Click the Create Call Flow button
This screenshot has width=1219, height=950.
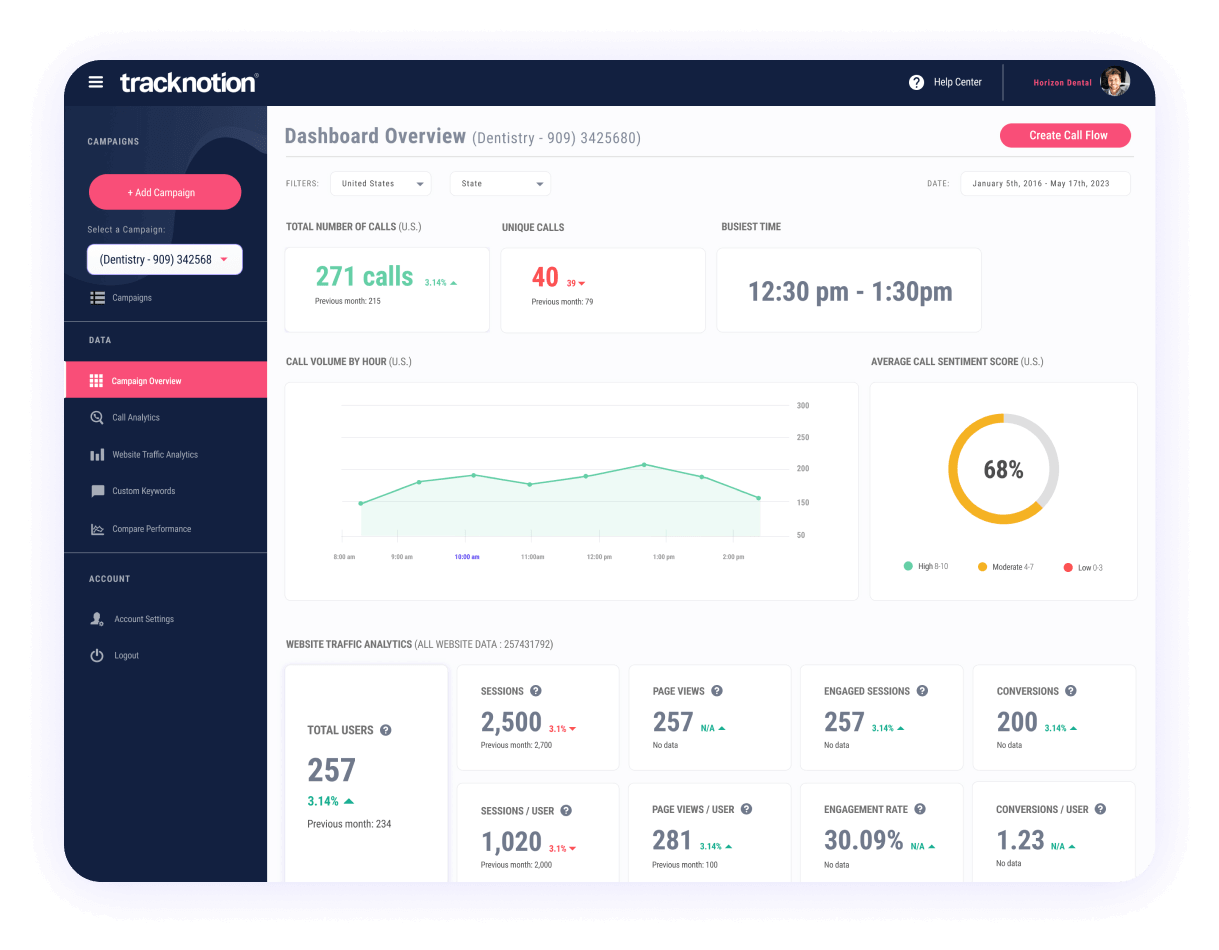coord(1064,135)
